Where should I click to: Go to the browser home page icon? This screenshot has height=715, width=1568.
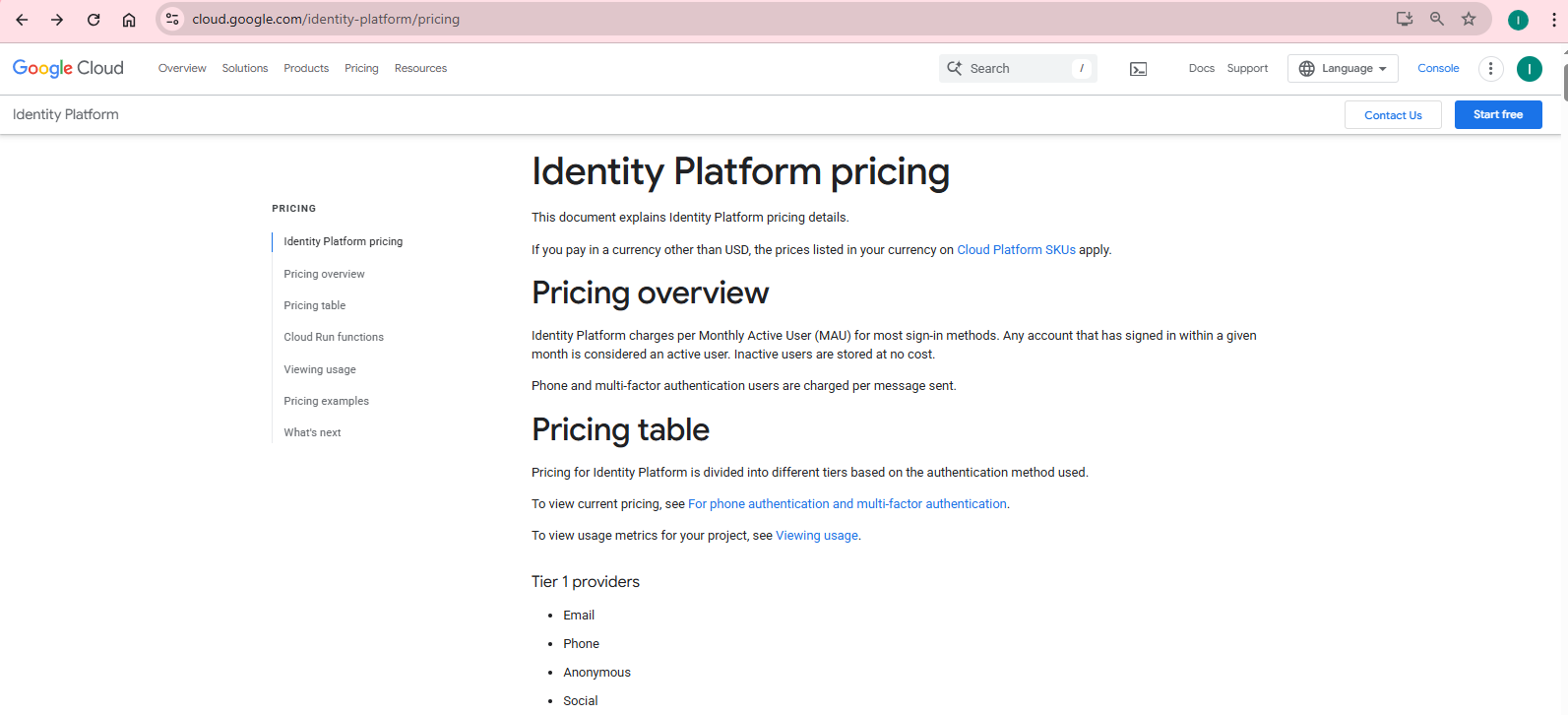coord(129,20)
